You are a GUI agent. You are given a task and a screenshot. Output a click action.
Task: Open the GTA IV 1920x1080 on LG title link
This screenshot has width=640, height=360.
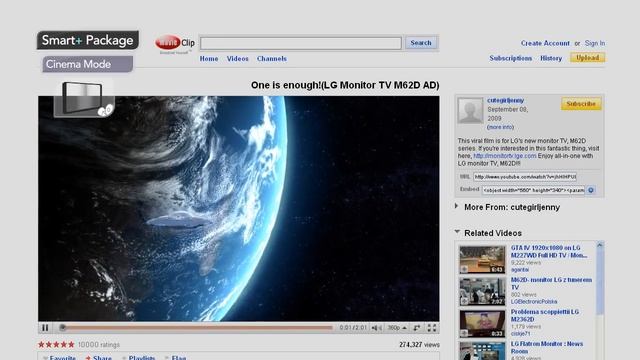tap(549, 251)
